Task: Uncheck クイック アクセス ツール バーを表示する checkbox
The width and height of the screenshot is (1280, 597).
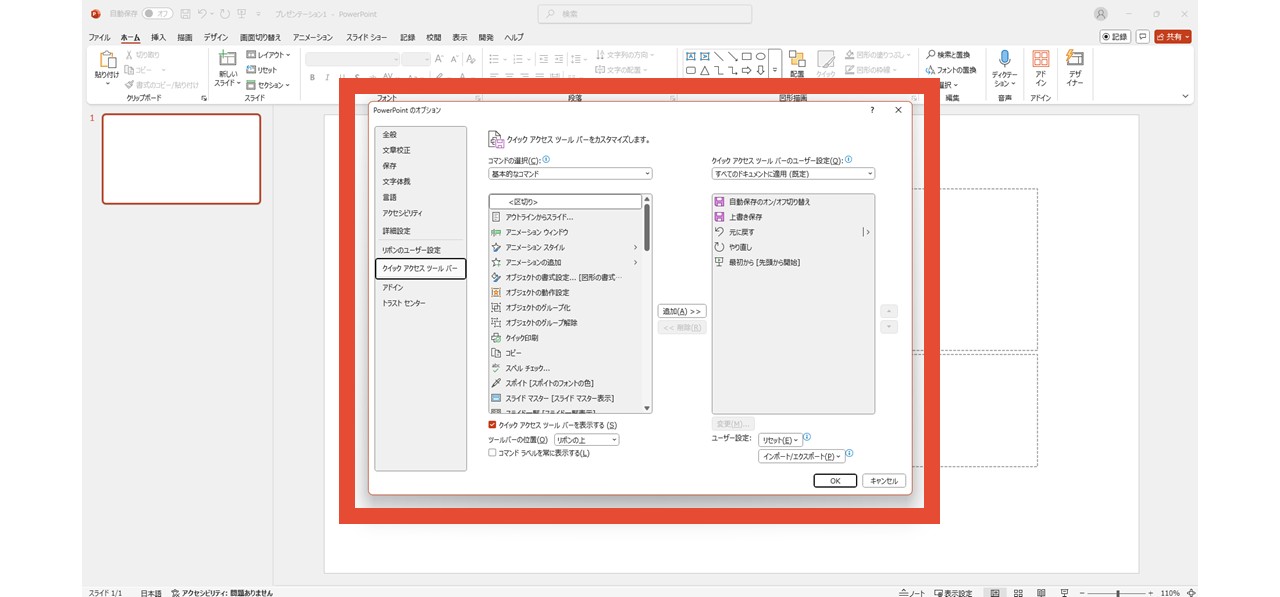Action: 492,425
